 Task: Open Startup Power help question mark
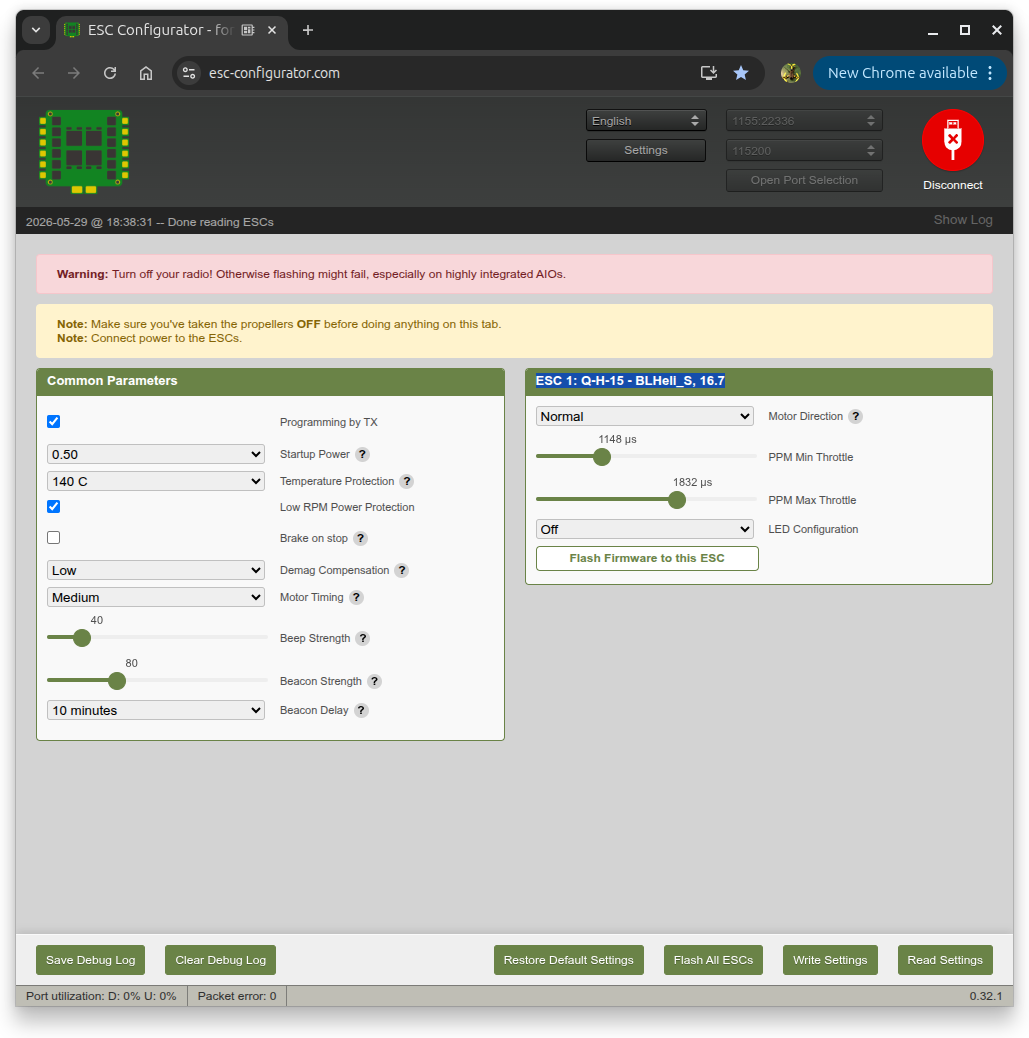(x=362, y=455)
